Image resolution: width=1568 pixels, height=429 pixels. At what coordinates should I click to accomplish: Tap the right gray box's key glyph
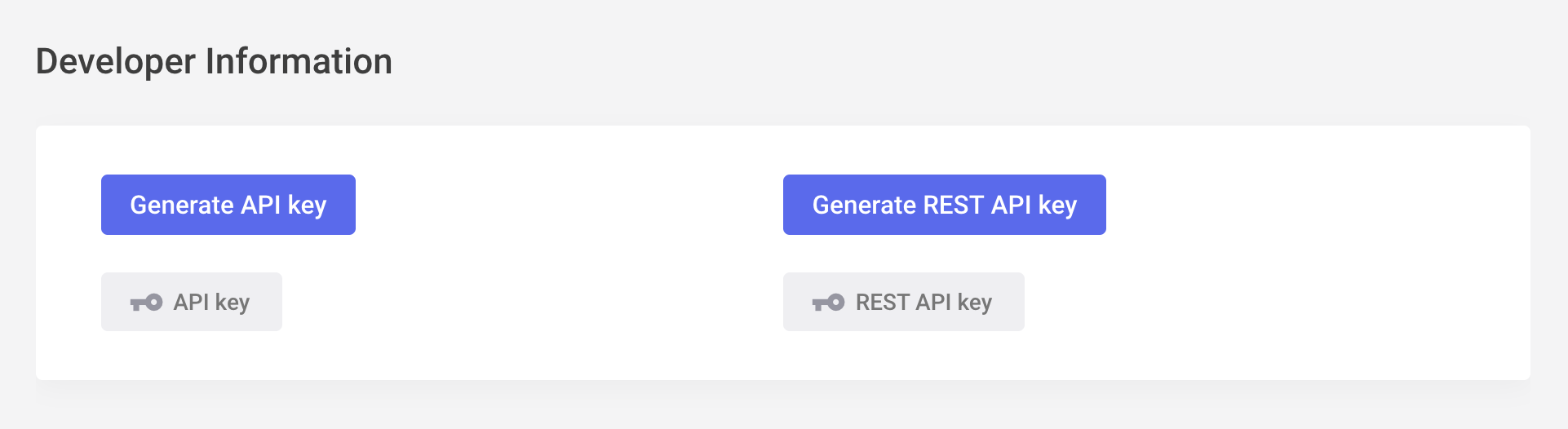coord(828,303)
